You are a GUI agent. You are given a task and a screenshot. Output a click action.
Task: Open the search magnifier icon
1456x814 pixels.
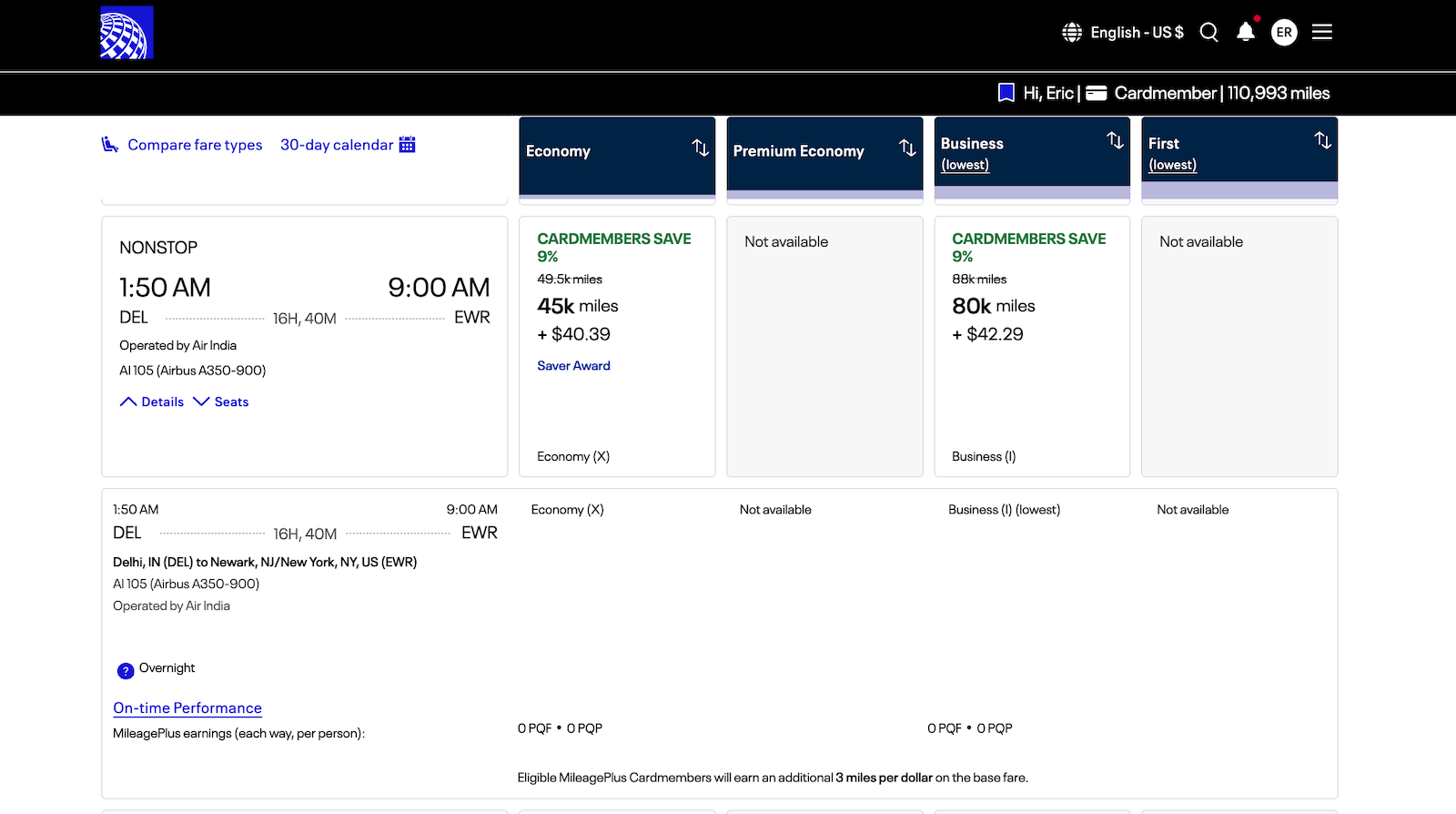[x=1208, y=33]
